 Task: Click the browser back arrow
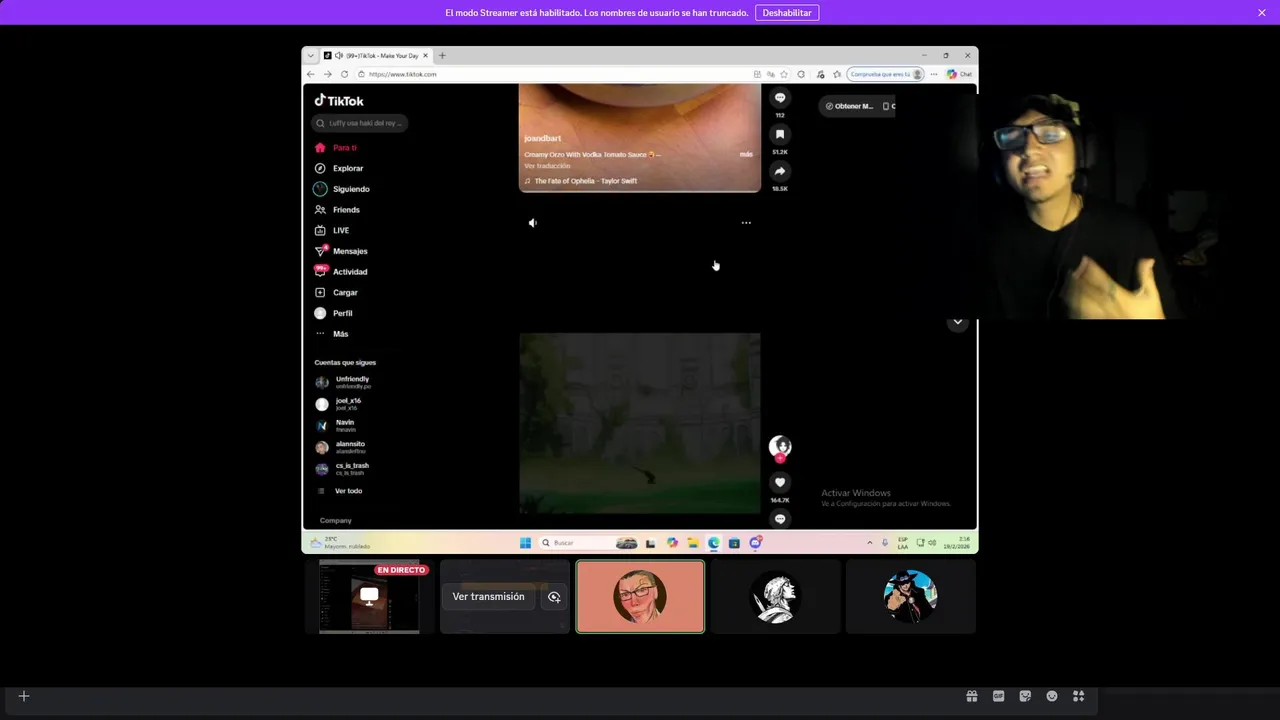click(310, 74)
